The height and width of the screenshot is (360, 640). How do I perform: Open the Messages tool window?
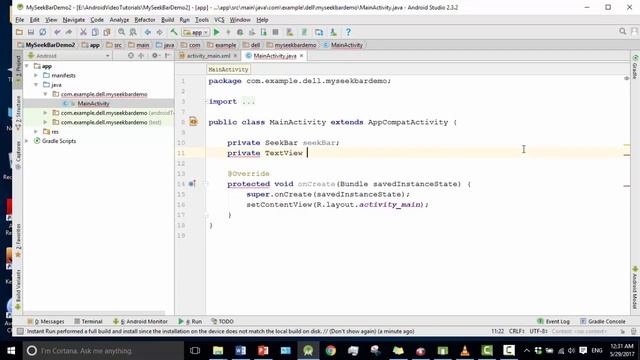pyautogui.click(x=46, y=321)
